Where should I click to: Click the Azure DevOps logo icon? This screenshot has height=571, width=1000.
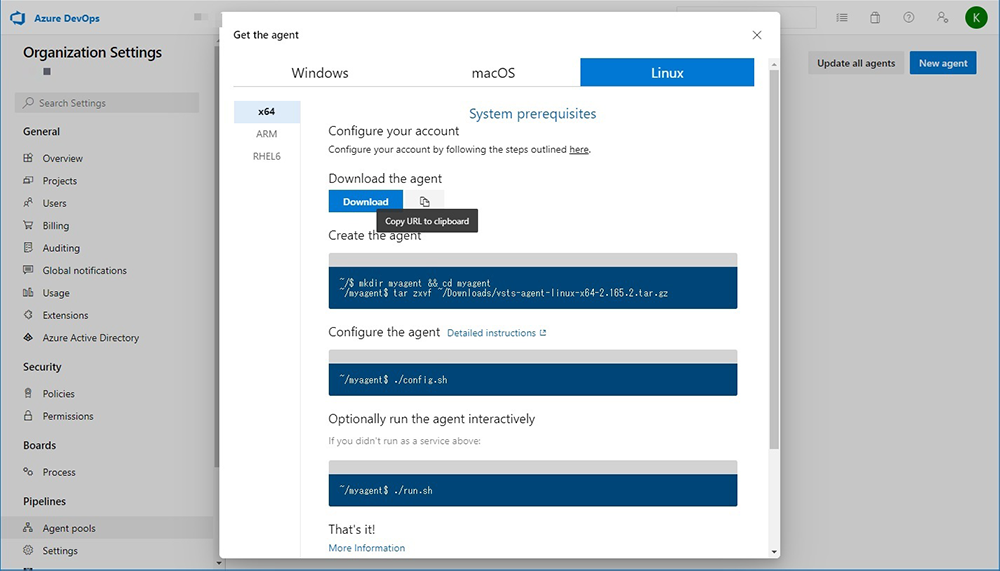(17, 18)
